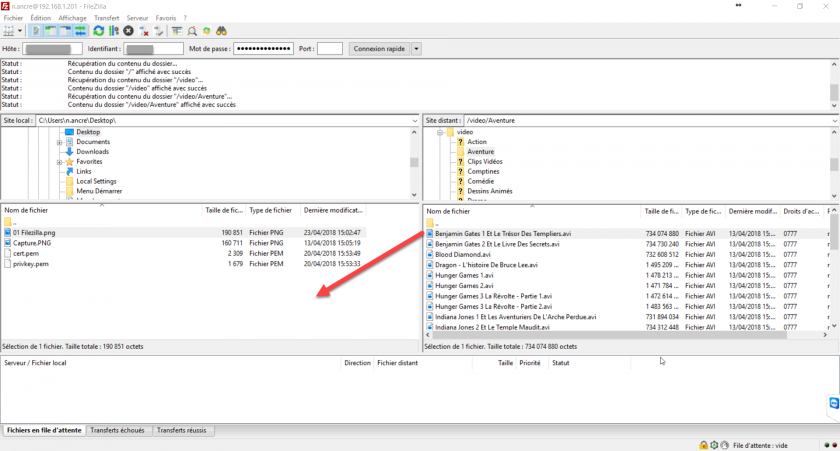The image size is (840, 451).
Task: Click the Identifiant input field
Action: (x=153, y=49)
